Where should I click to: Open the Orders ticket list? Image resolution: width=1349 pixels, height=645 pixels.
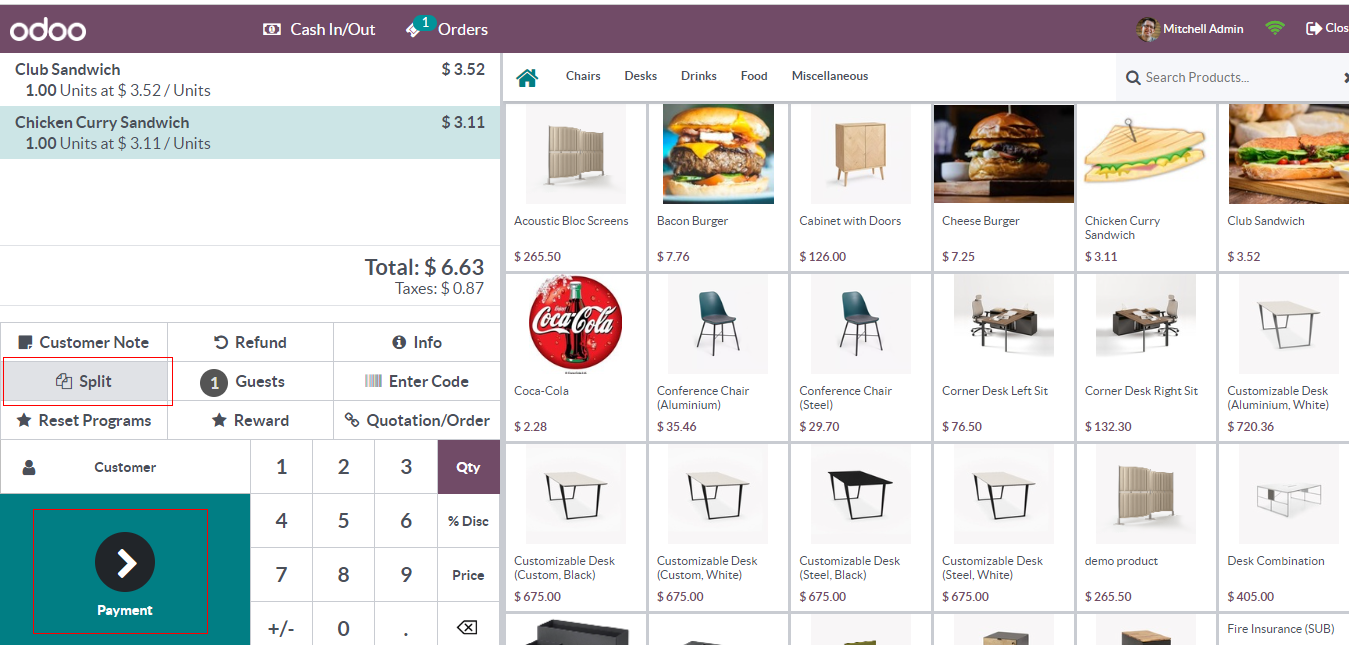(x=447, y=28)
